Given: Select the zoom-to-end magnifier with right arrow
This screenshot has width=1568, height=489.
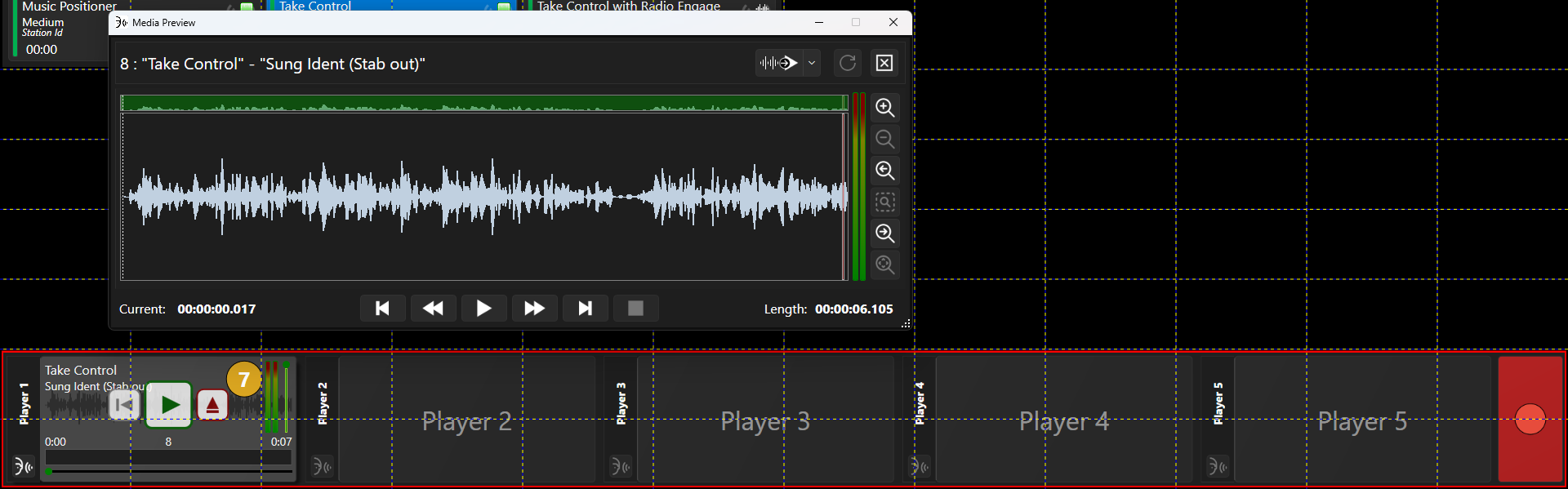Looking at the screenshot, I should (x=884, y=233).
